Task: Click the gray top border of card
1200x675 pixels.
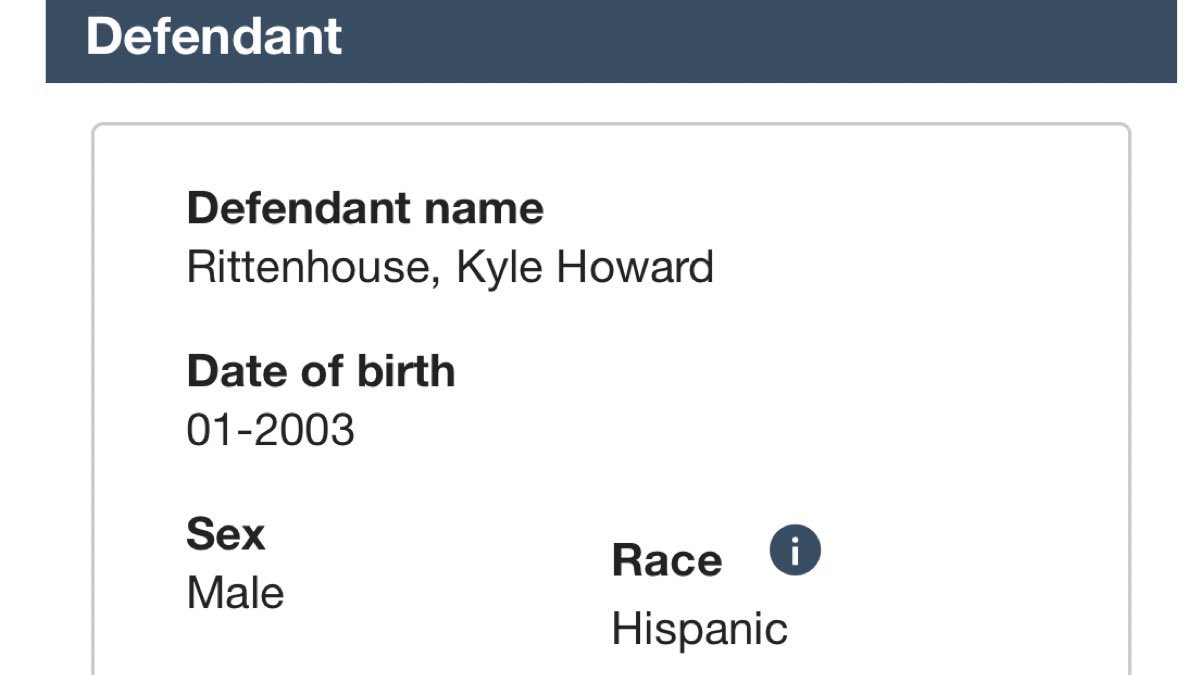Action: pyautogui.click(x=610, y=125)
